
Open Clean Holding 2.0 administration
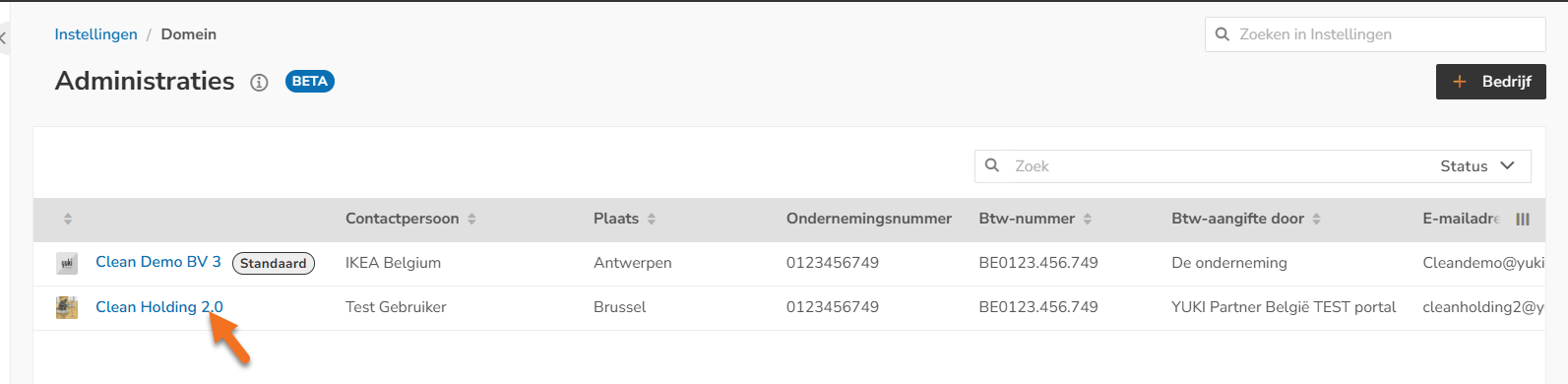[159, 307]
